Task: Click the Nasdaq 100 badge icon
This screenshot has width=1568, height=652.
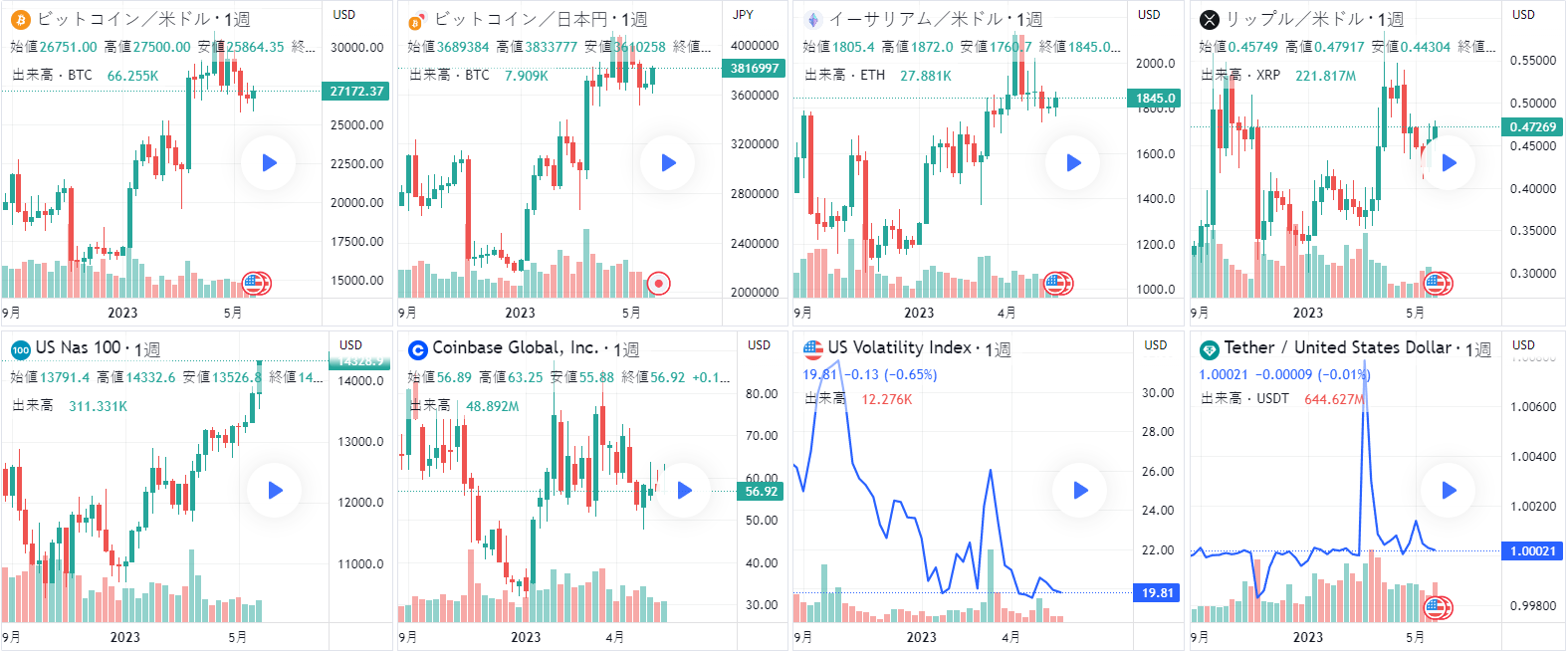Action: coord(20,349)
